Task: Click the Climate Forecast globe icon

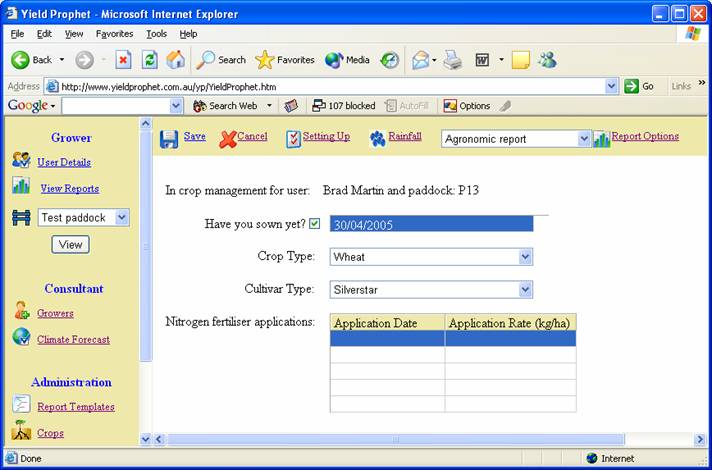Action: click(x=21, y=338)
